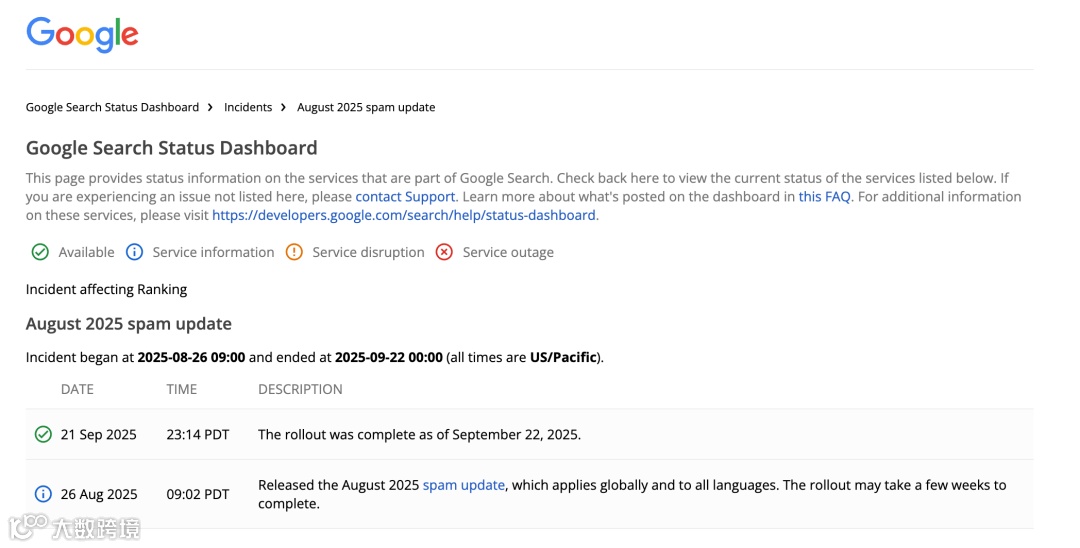
Task: Click the red Service outage icon
Action: pyautogui.click(x=444, y=252)
